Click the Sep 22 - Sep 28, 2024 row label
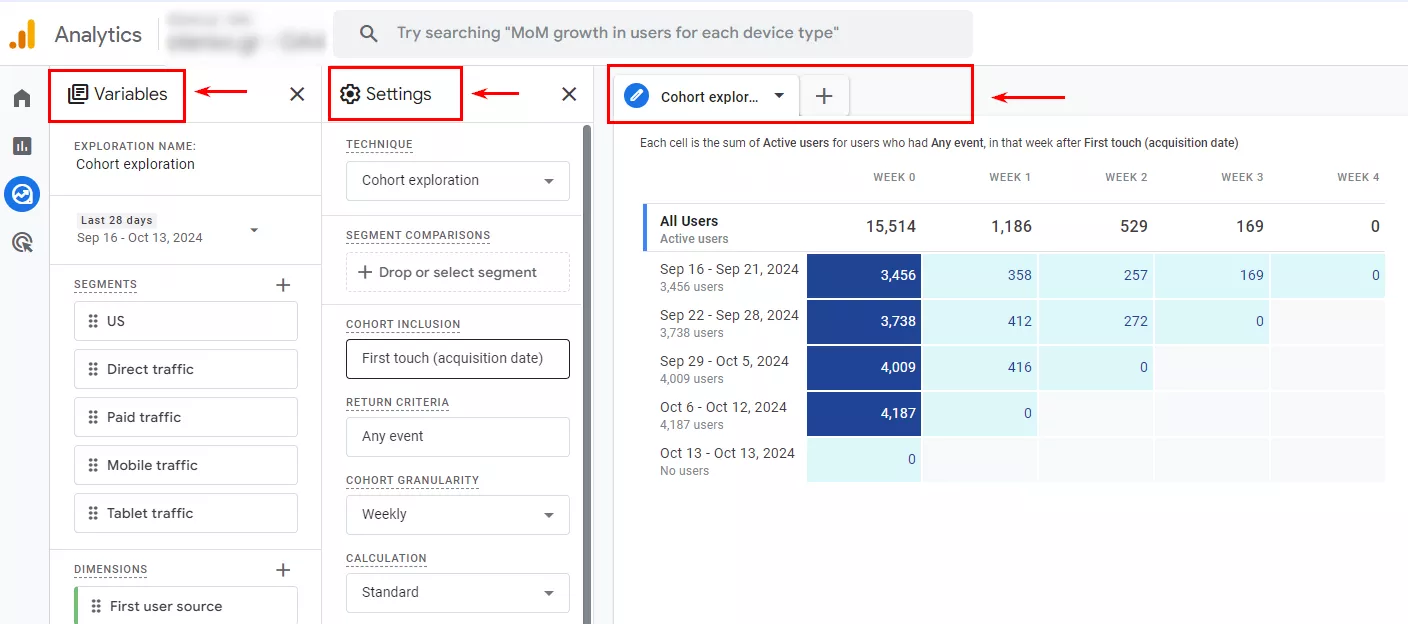Image resolution: width=1408 pixels, height=624 pixels. 729,315
